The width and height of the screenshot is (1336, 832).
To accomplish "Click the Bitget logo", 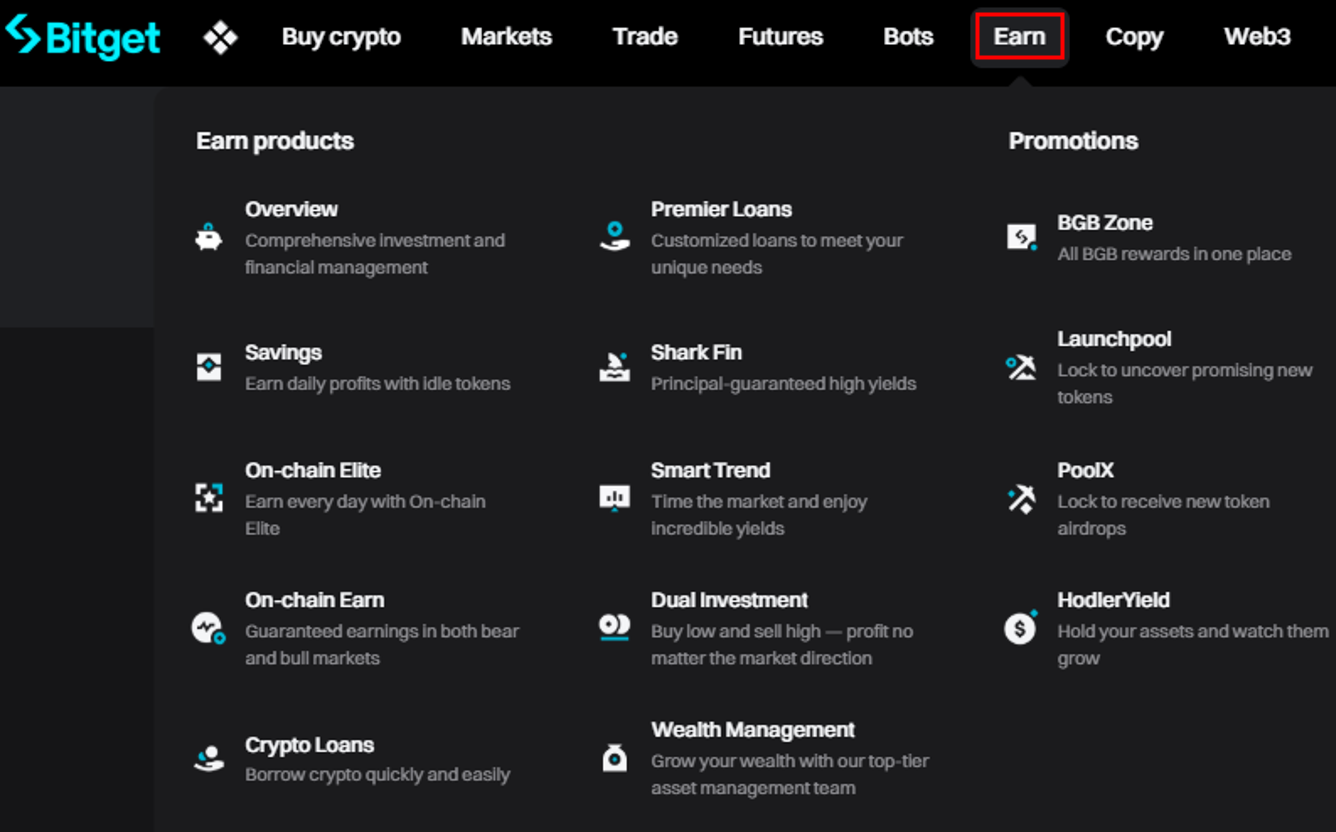I will (x=83, y=37).
